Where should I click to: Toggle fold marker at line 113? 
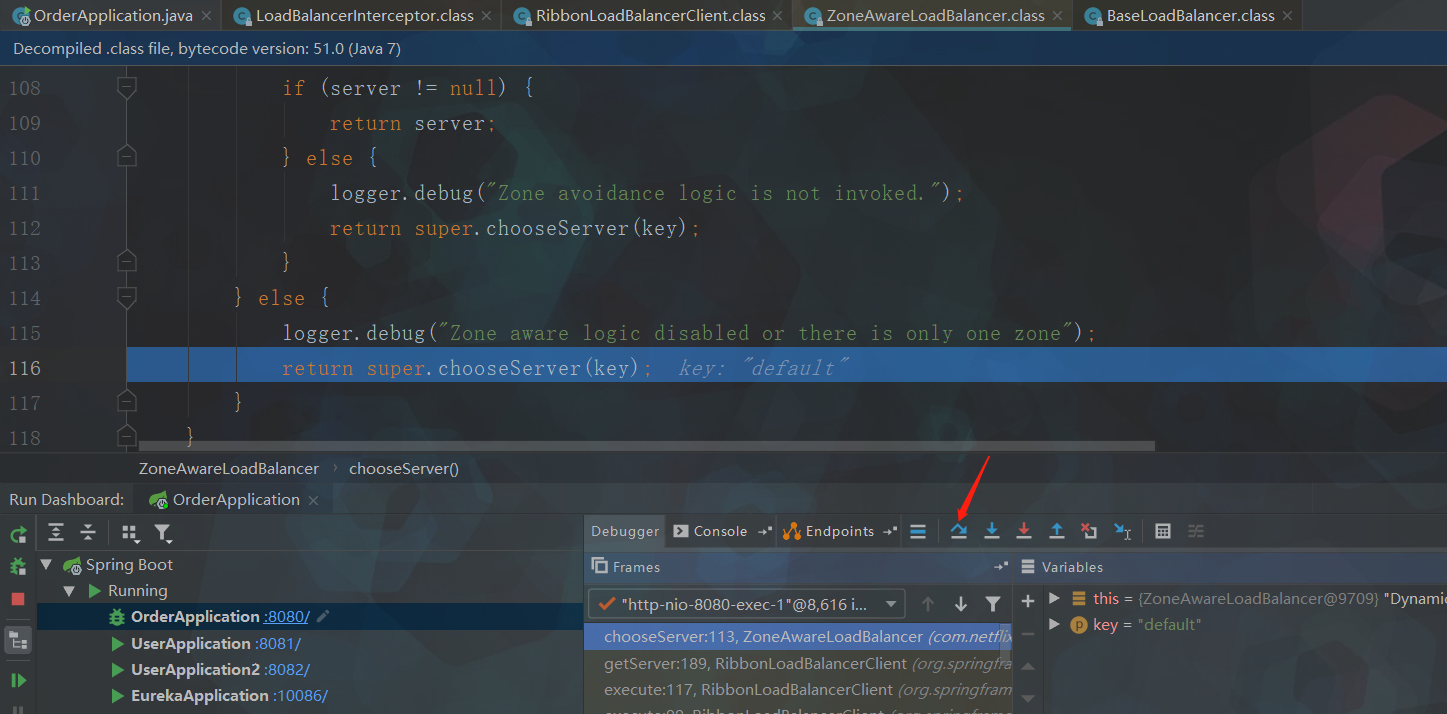tap(126, 263)
